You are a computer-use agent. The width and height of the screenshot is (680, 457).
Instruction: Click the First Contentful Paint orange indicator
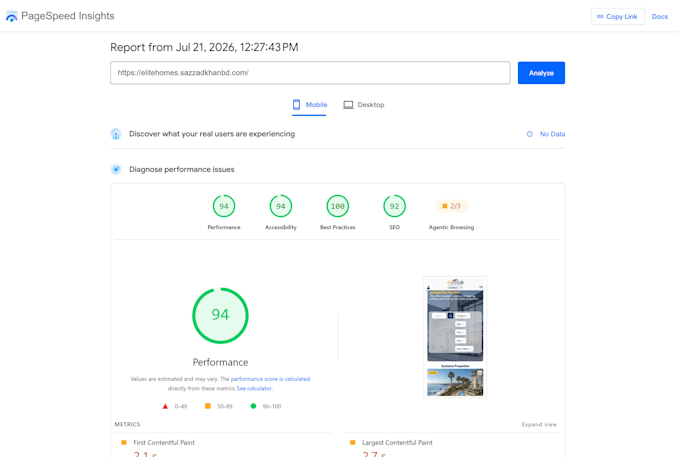tap(124, 443)
